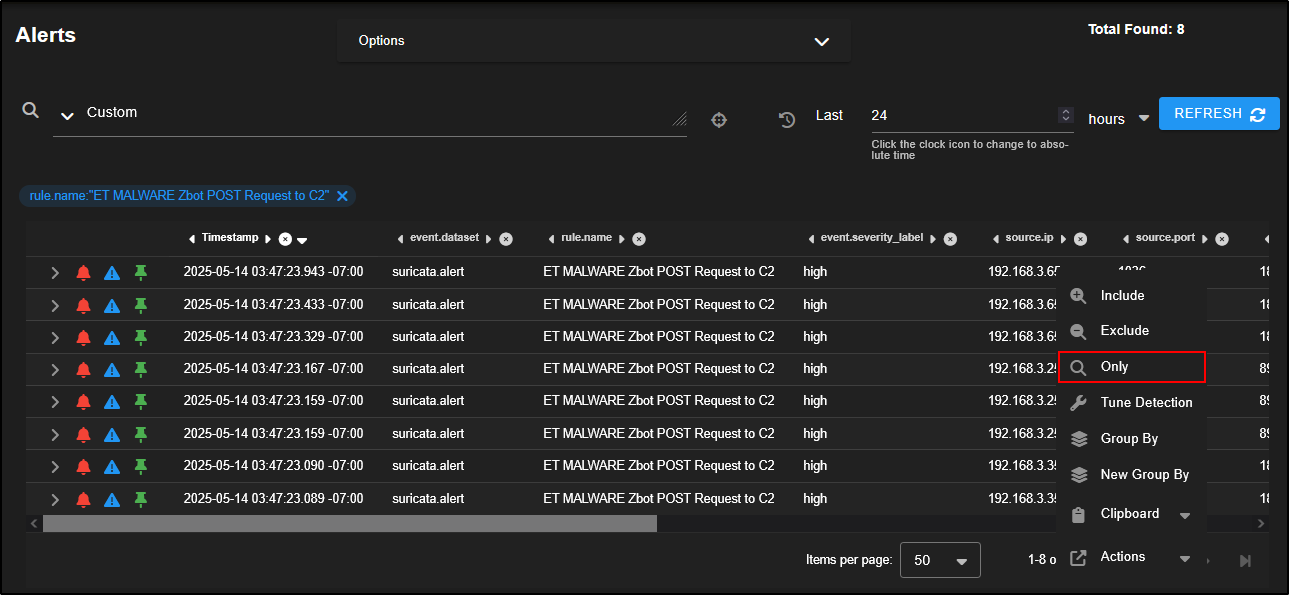Select Exclude from the context menu
Screen dimensions: 1289x595
pos(1124,331)
